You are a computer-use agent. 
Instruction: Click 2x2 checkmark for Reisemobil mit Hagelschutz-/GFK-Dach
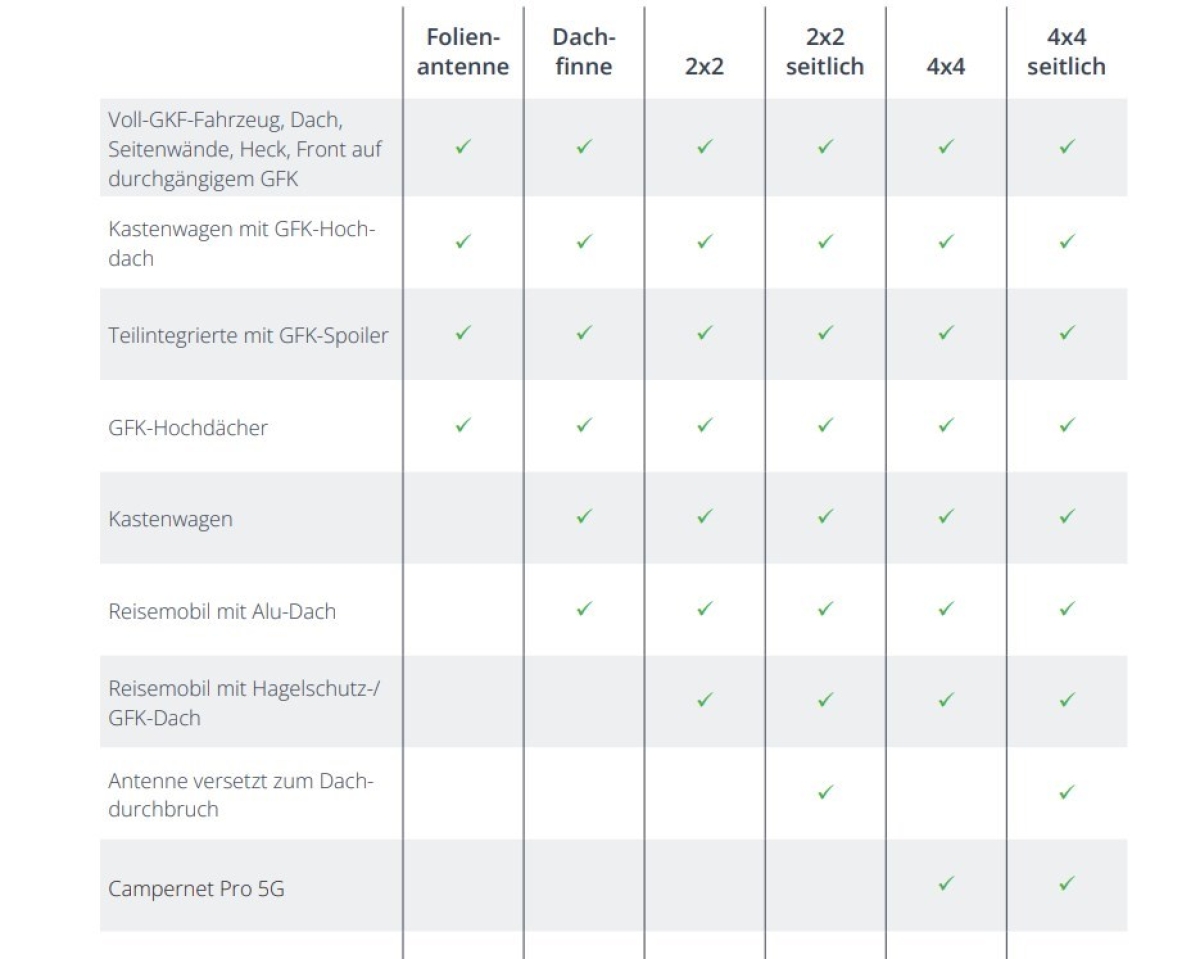coord(704,700)
